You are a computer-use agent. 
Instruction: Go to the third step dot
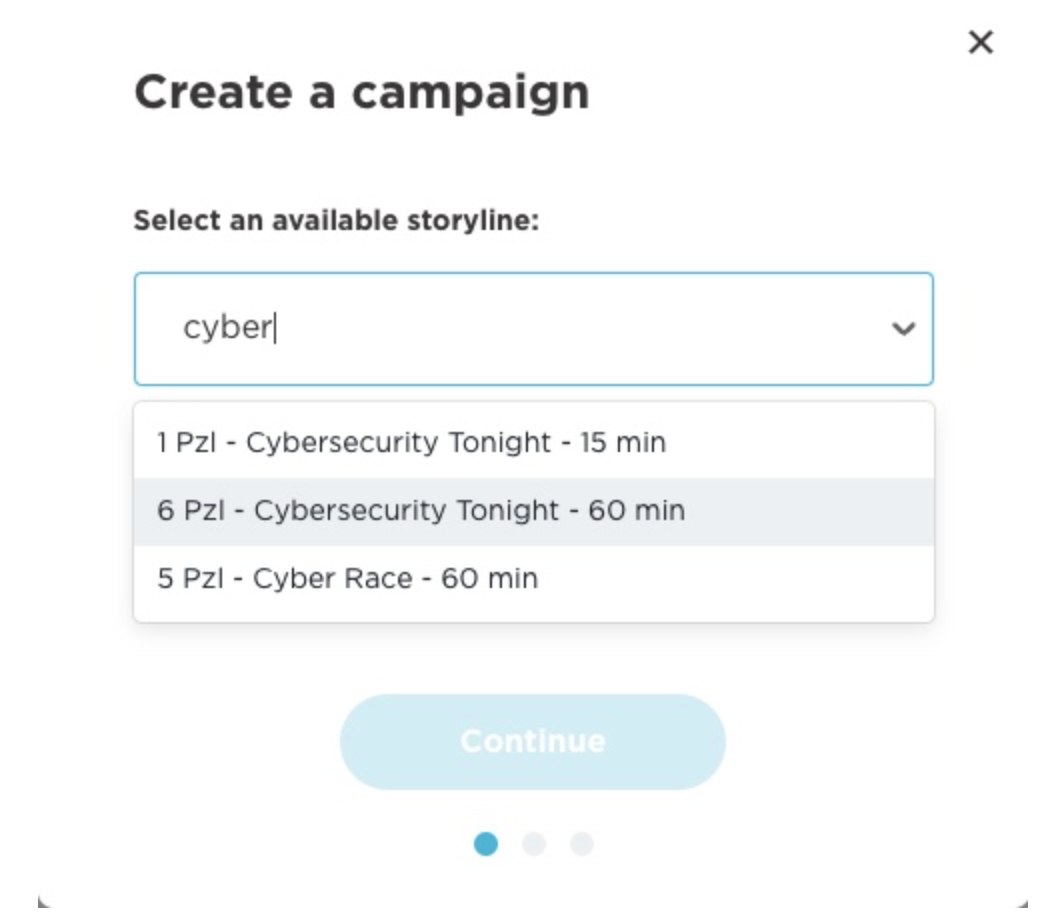coord(582,844)
